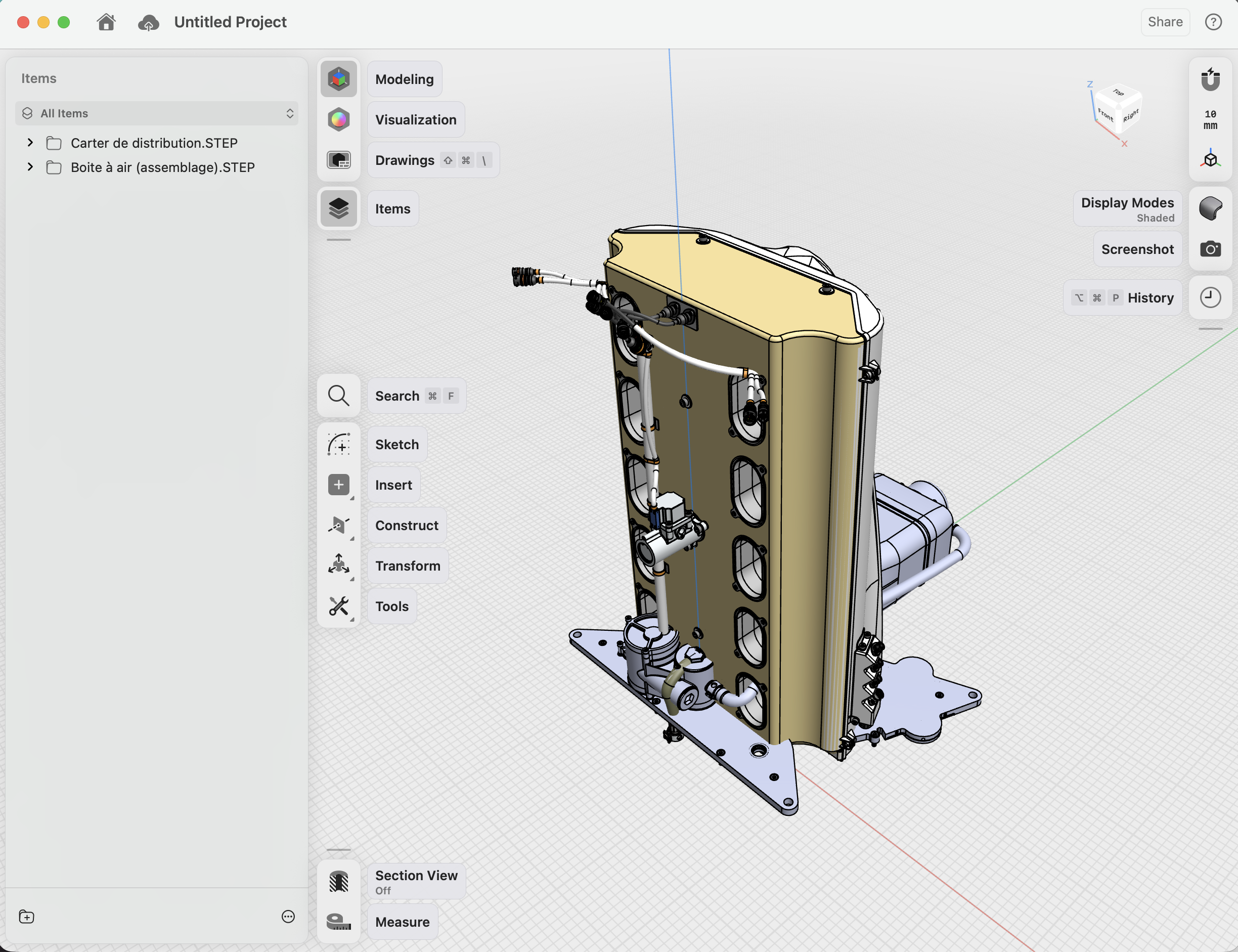
Task: Open the Transform tool icon
Action: pyautogui.click(x=338, y=566)
